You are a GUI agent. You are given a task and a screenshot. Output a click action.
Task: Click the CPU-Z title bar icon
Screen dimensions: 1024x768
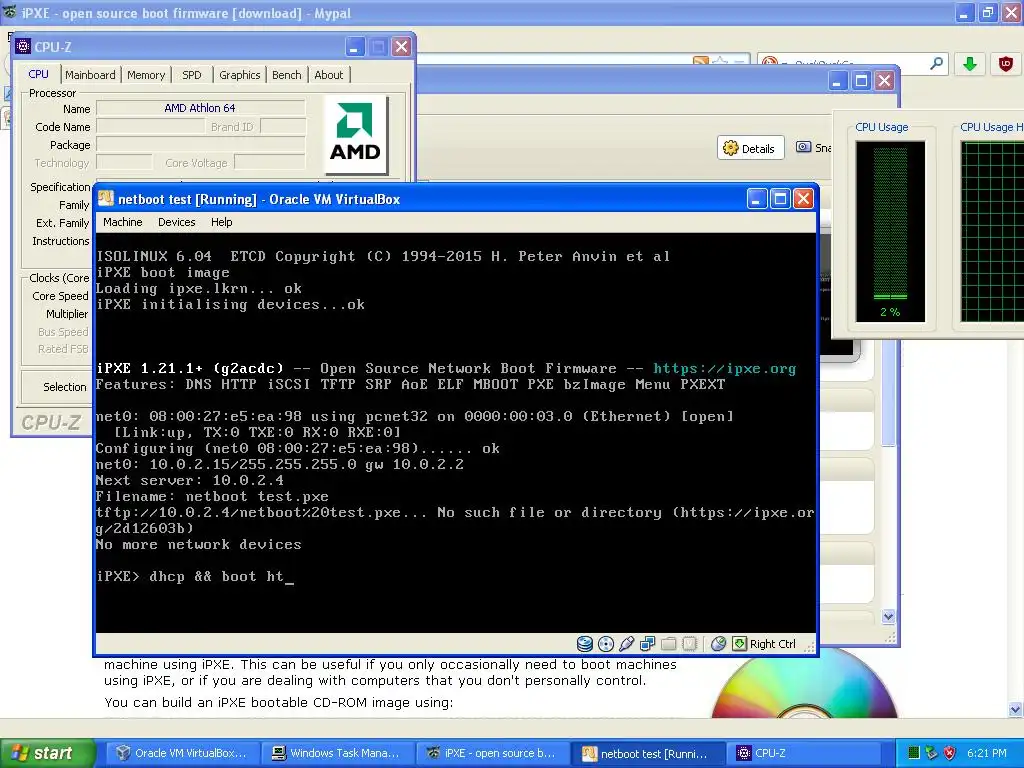23,46
